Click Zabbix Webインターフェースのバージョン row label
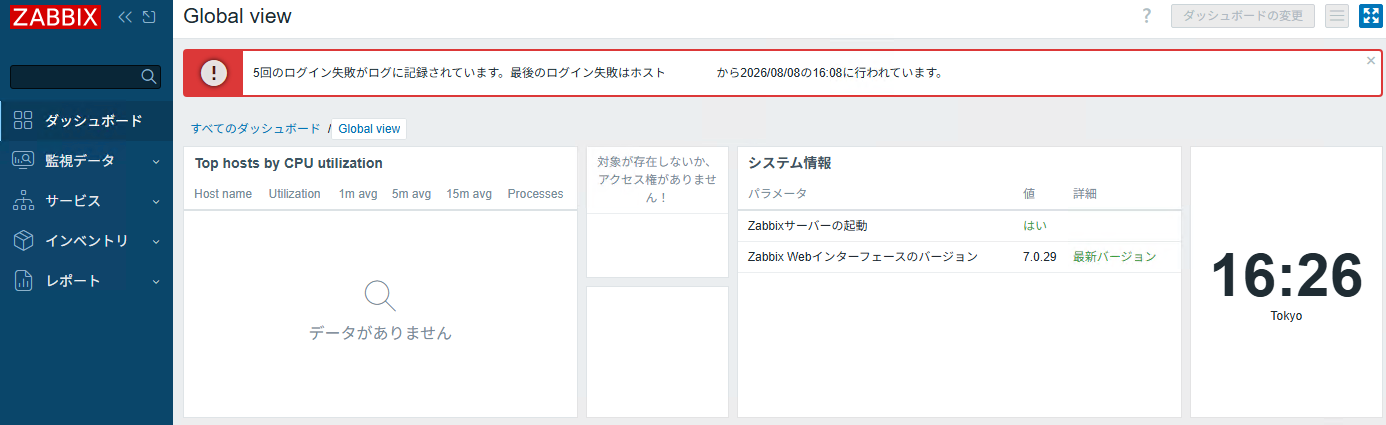The width and height of the screenshot is (1386, 425). coord(863,257)
